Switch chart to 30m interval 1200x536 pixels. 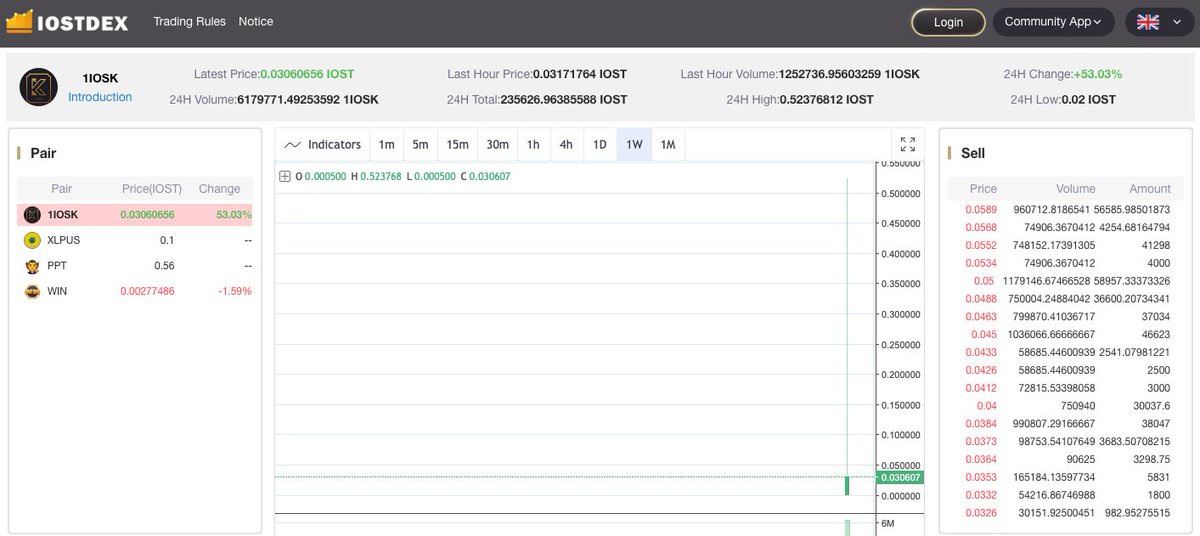(497, 145)
